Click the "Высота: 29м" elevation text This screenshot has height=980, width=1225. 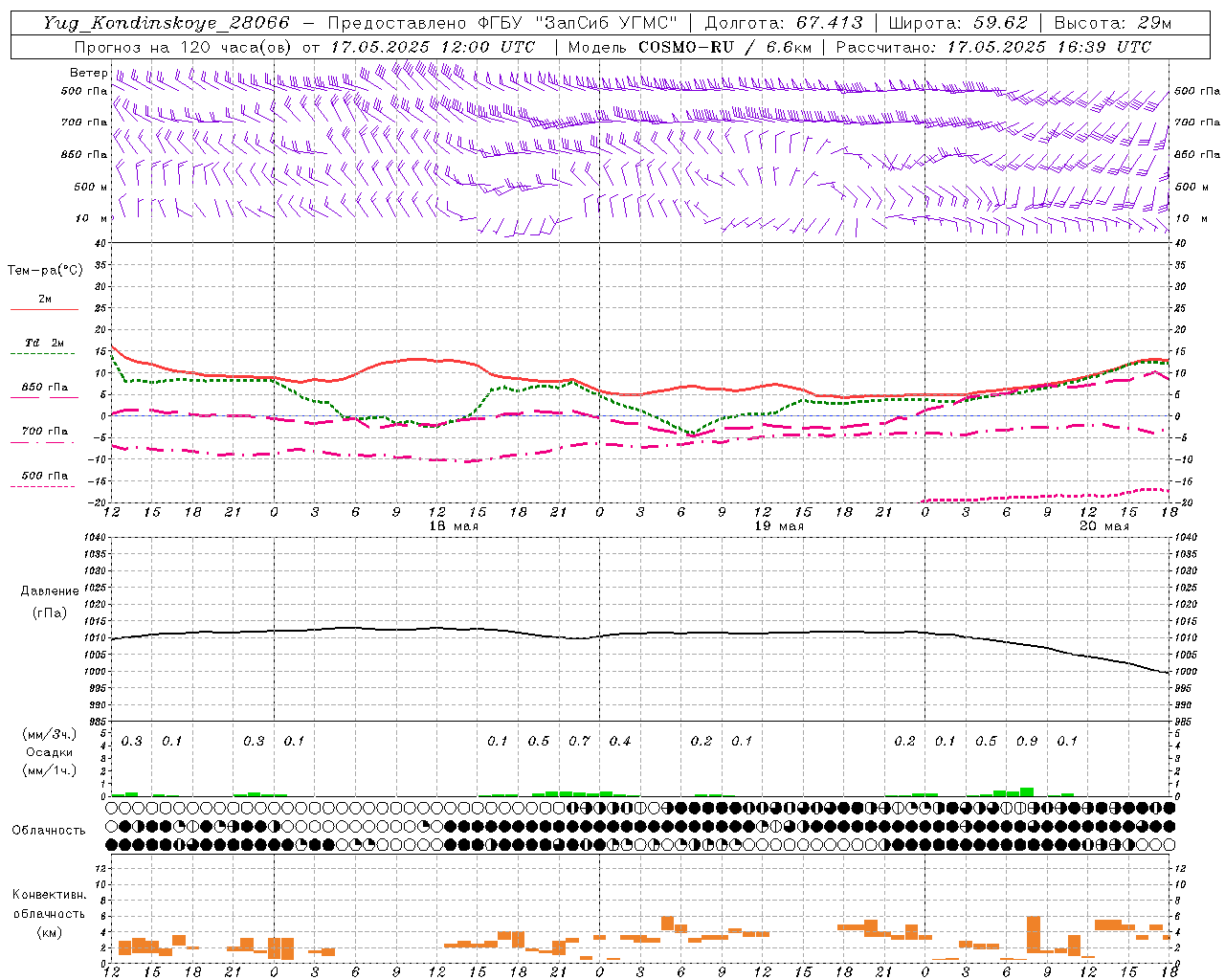(x=1112, y=23)
